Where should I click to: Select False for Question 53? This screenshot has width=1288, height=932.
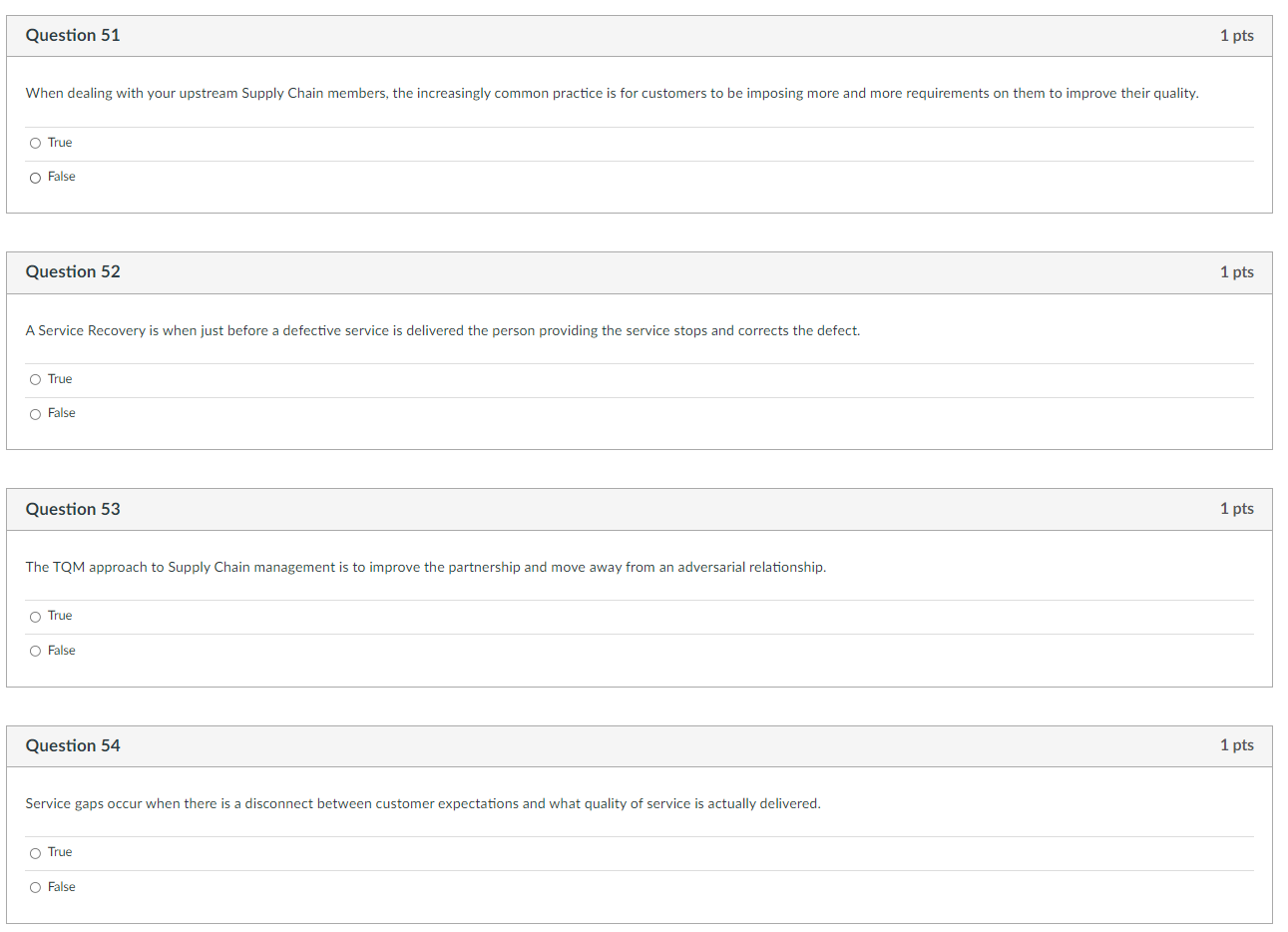point(35,650)
